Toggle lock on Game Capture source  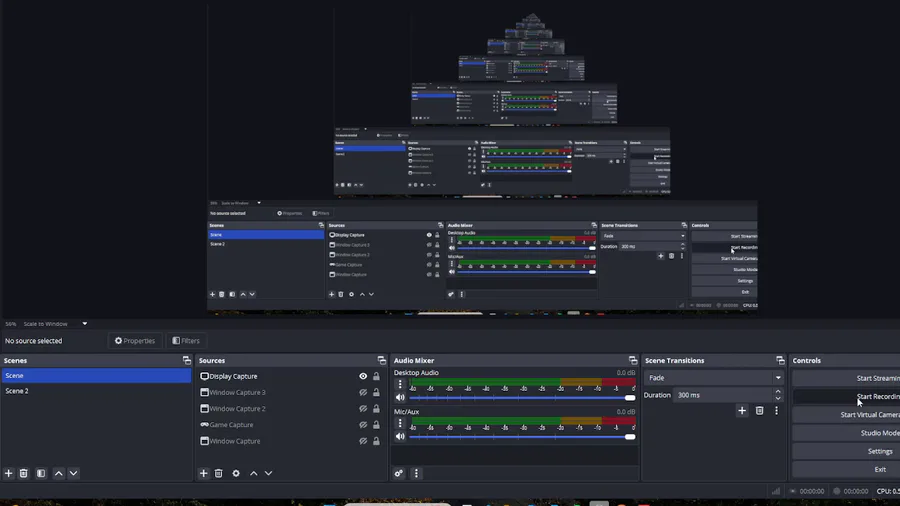pos(376,425)
